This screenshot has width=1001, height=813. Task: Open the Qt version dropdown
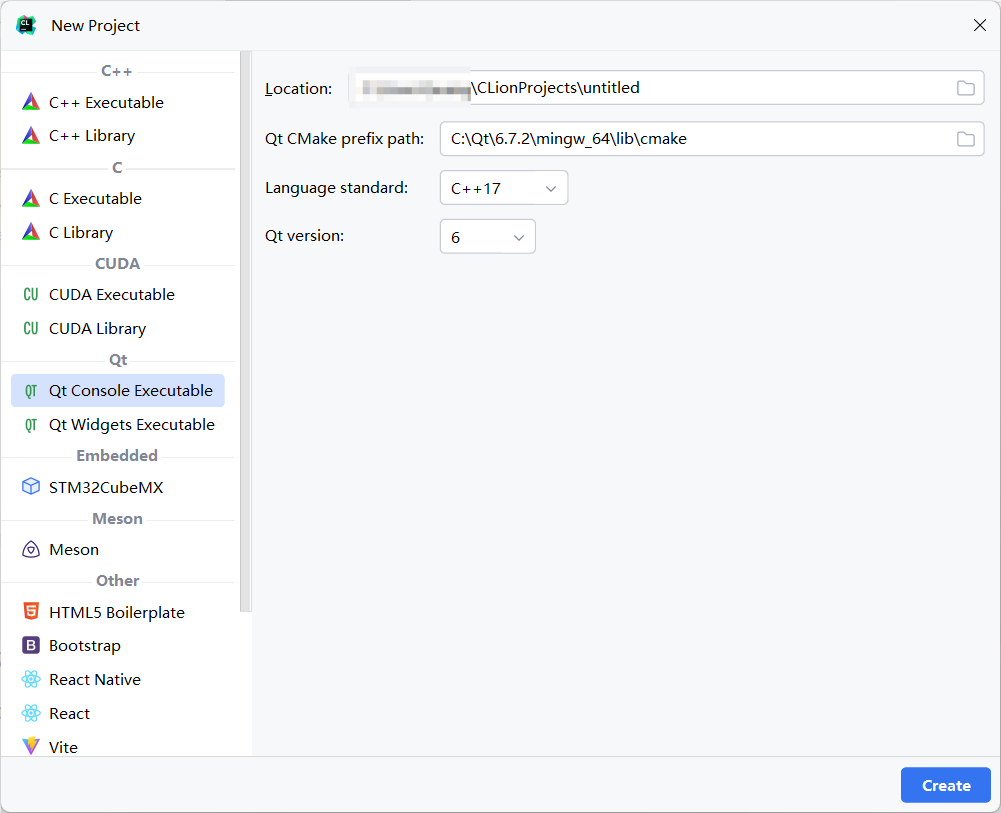click(x=488, y=237)
